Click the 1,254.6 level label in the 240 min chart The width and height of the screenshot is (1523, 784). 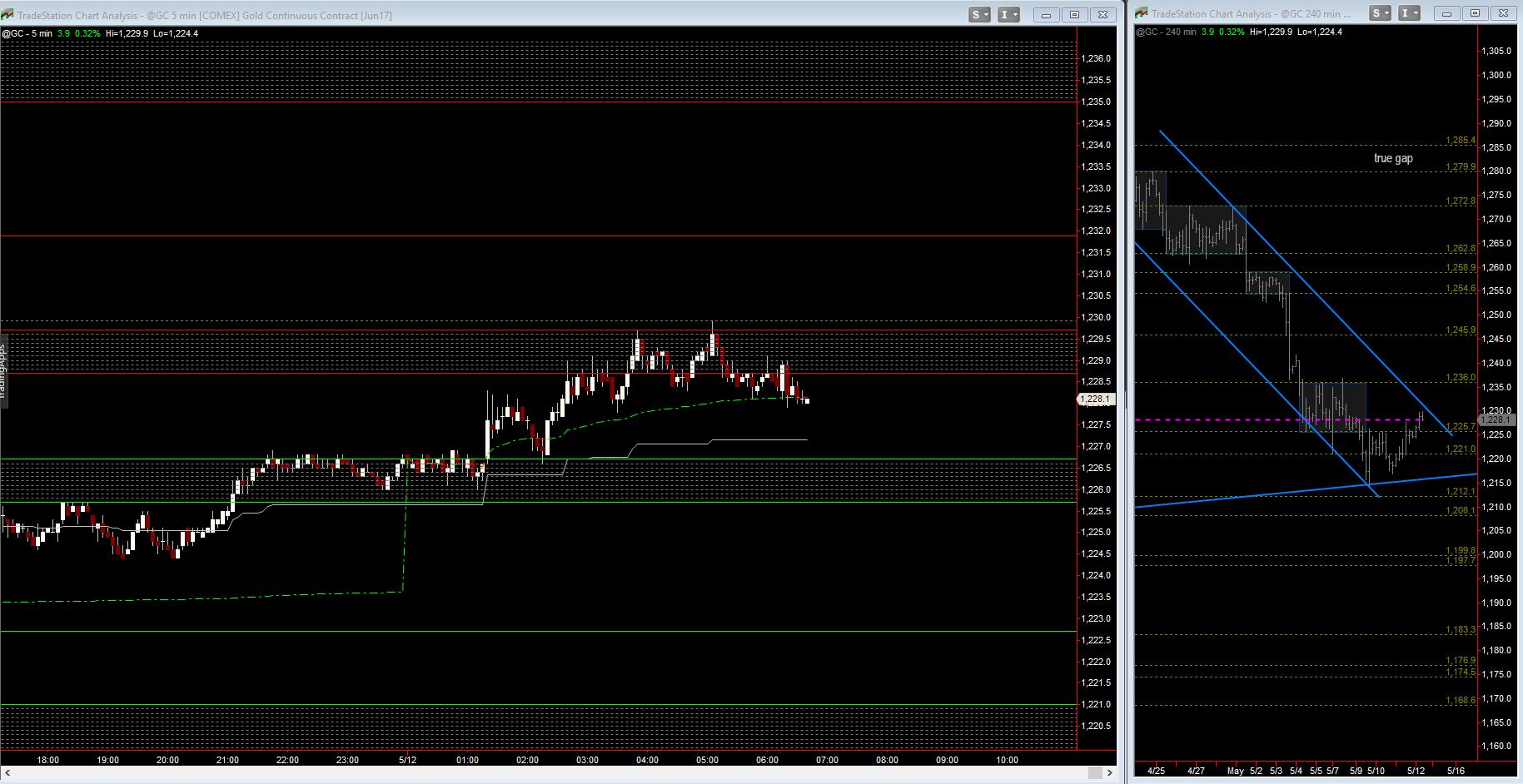[1461, 289]
